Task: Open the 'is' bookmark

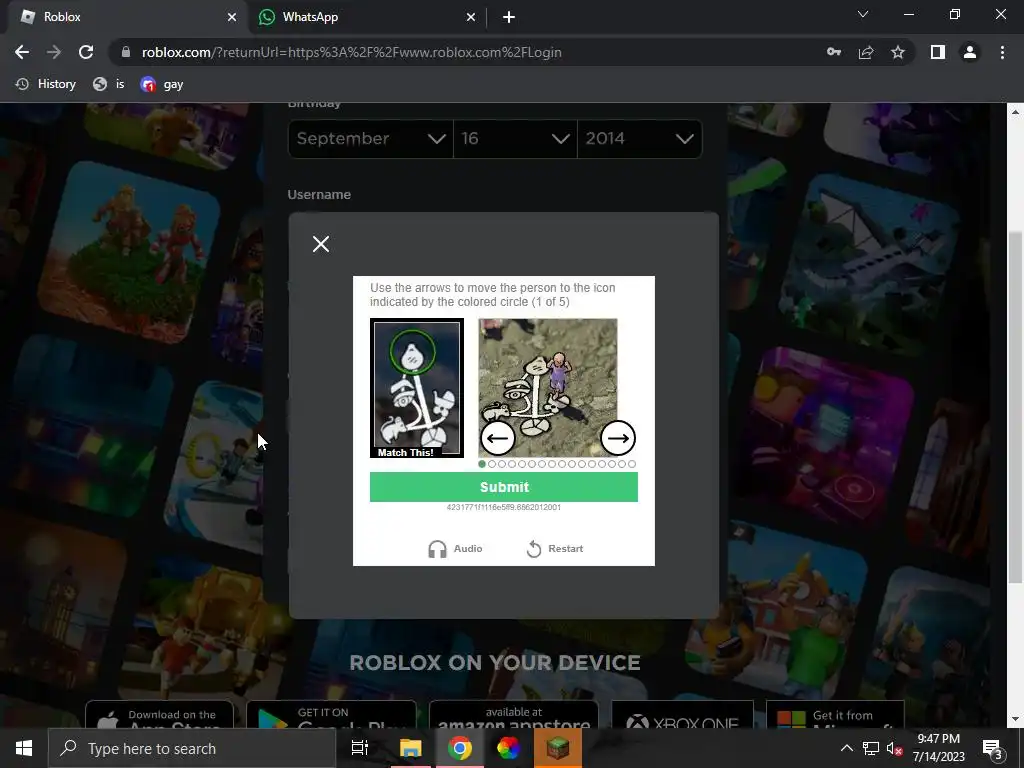Action: pos(108,84)
